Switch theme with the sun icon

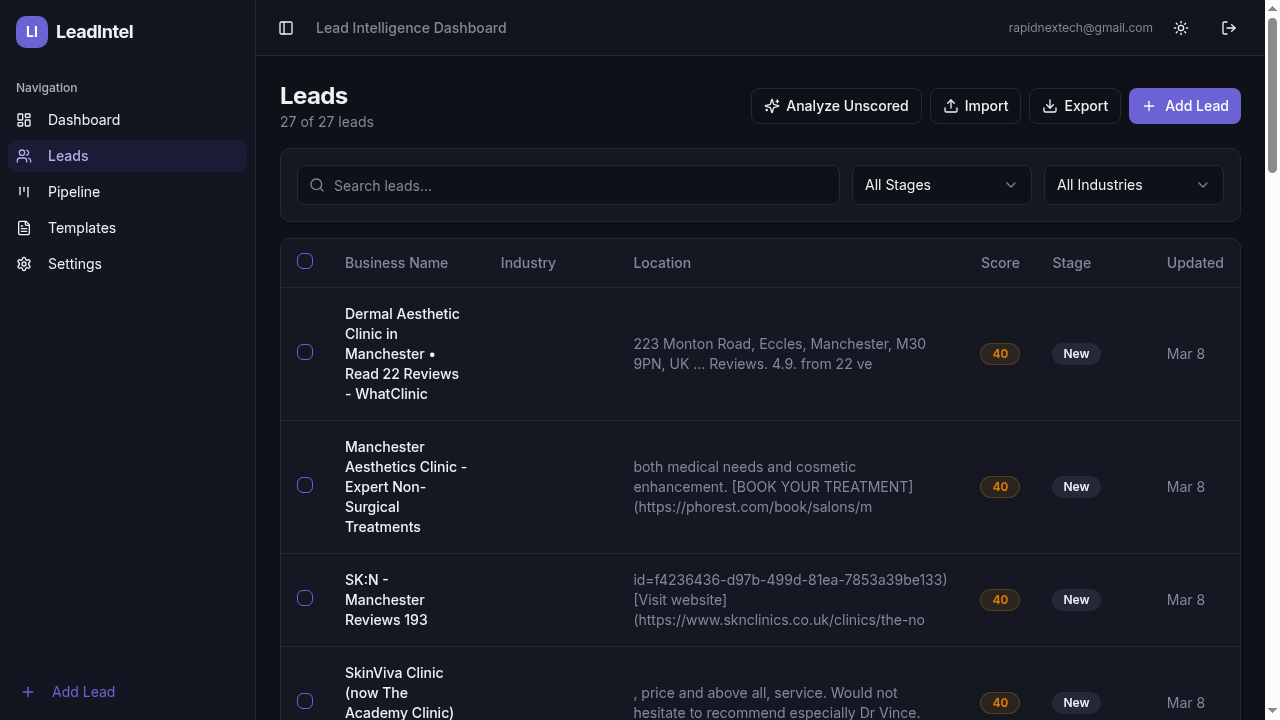(x=1181, y=28)
